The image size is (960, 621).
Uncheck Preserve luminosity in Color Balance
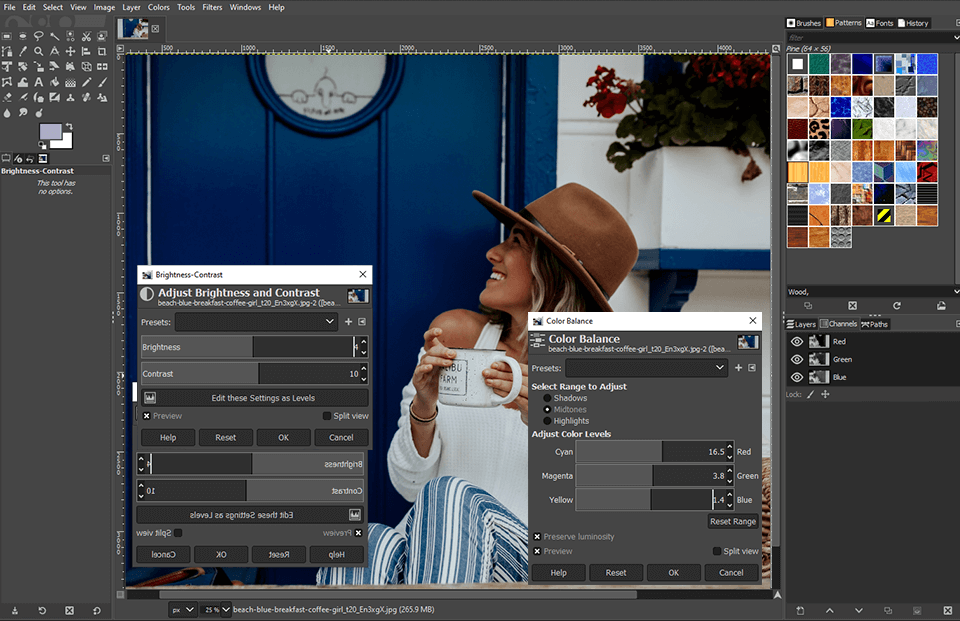click(x=537, y=537)
